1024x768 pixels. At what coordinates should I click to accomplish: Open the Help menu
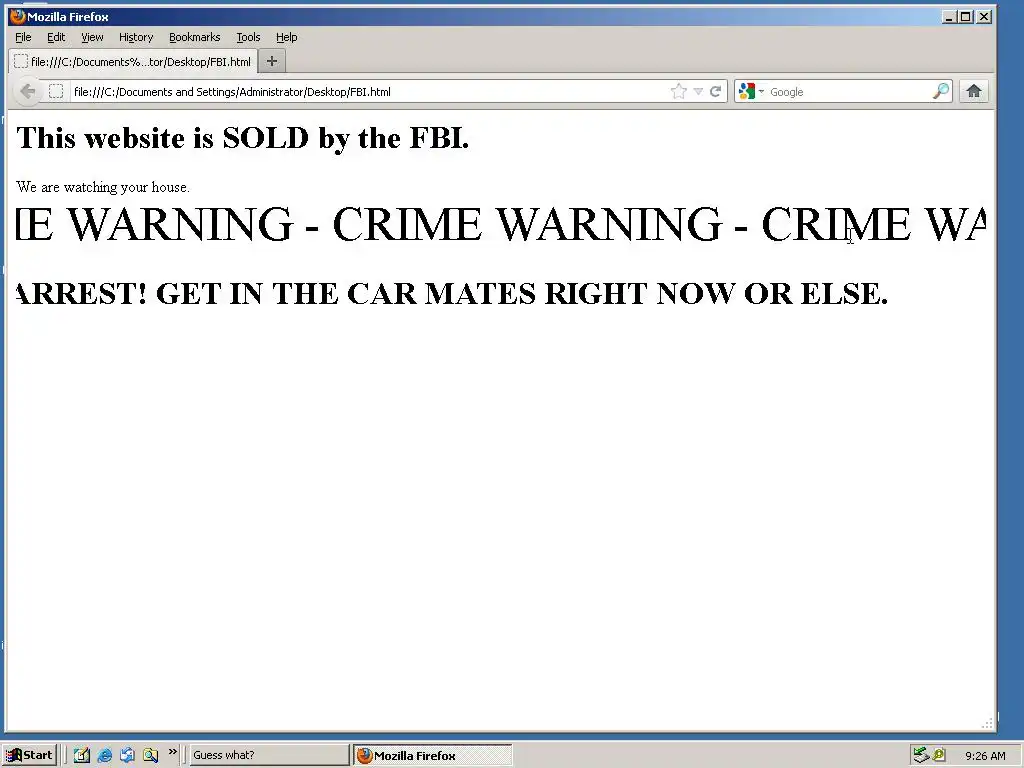pyautogui.click(x=287, y=37)
